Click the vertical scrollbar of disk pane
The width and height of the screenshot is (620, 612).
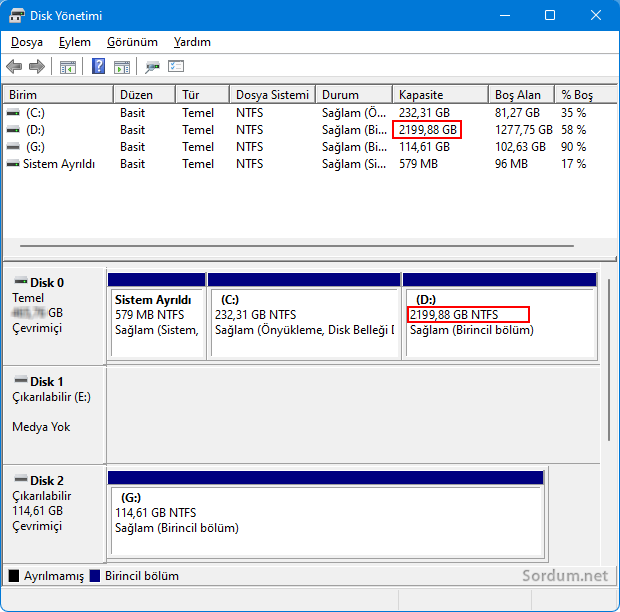(609, 360)
